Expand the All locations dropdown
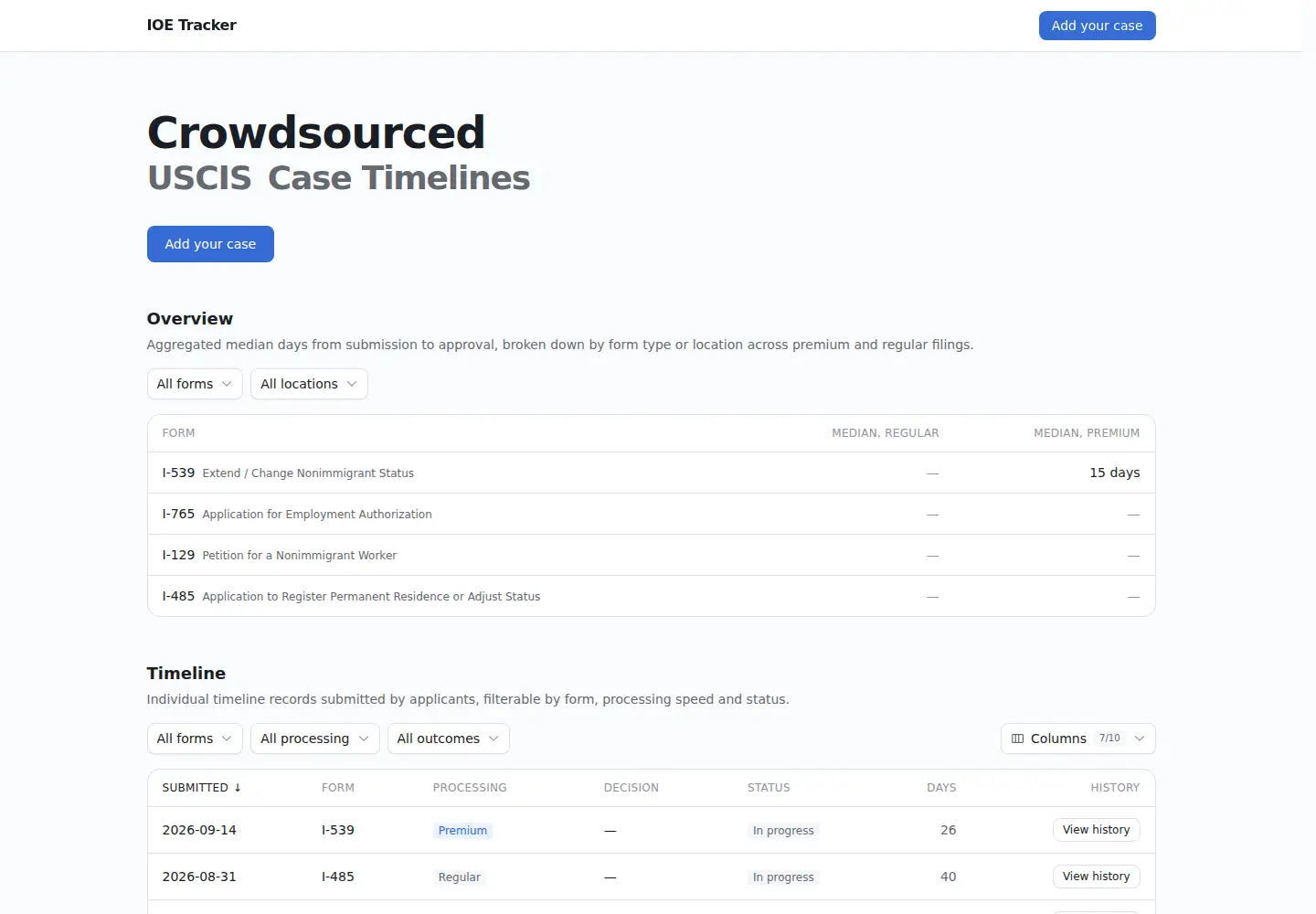The image size is (1316, 914). pos(309,384)
